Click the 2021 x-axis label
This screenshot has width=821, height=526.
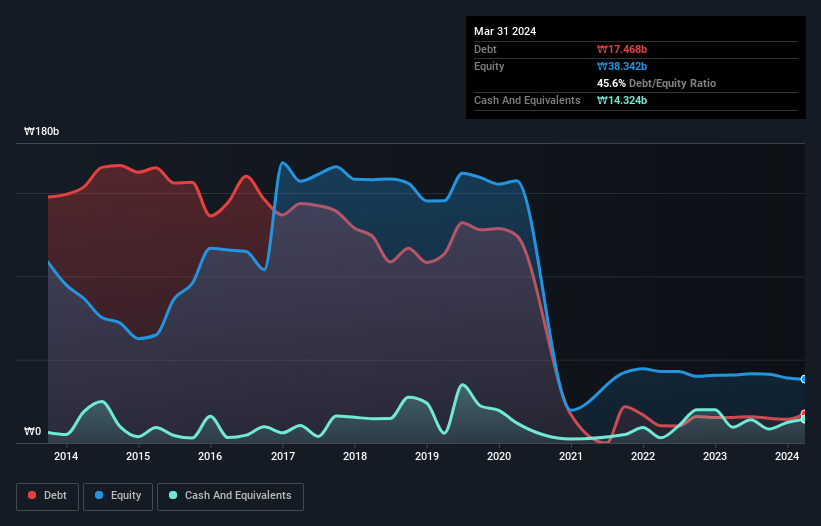tap(571, 456)
